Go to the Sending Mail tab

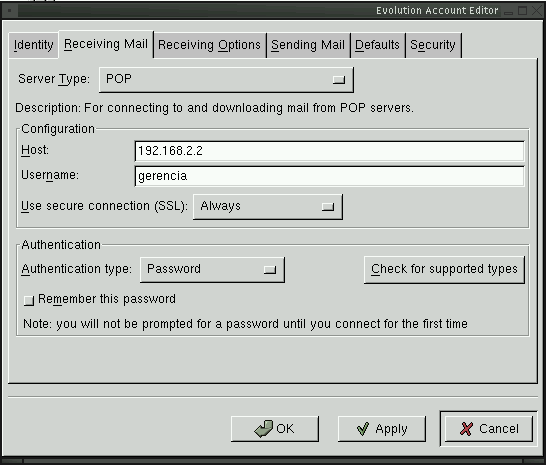(308, 45)
